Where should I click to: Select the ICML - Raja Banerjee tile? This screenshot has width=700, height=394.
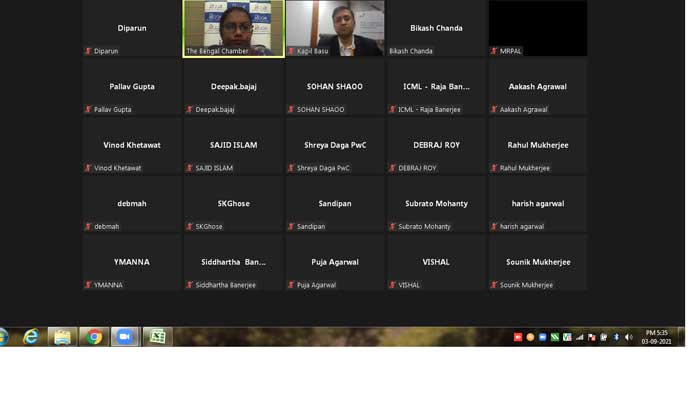click(x=436, y=87)
